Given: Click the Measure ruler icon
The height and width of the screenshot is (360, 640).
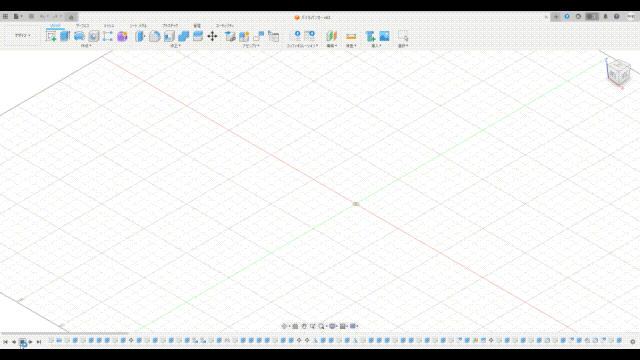Looking at the screenshot, I should [351, 36].
